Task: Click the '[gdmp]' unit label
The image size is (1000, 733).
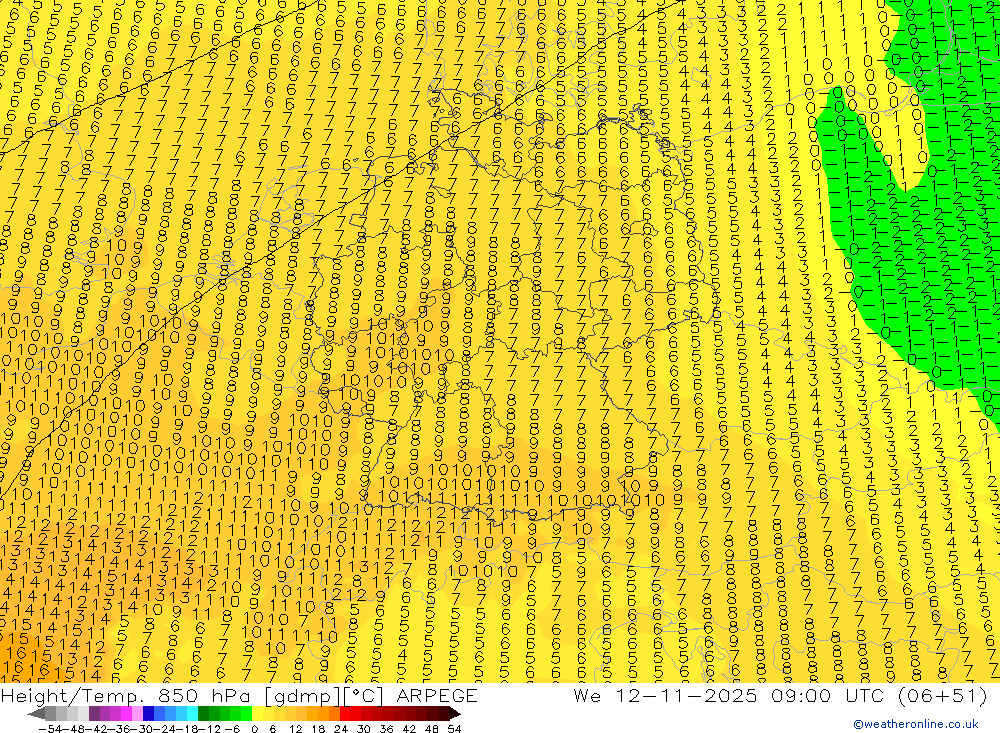Action: coord(300,696)
